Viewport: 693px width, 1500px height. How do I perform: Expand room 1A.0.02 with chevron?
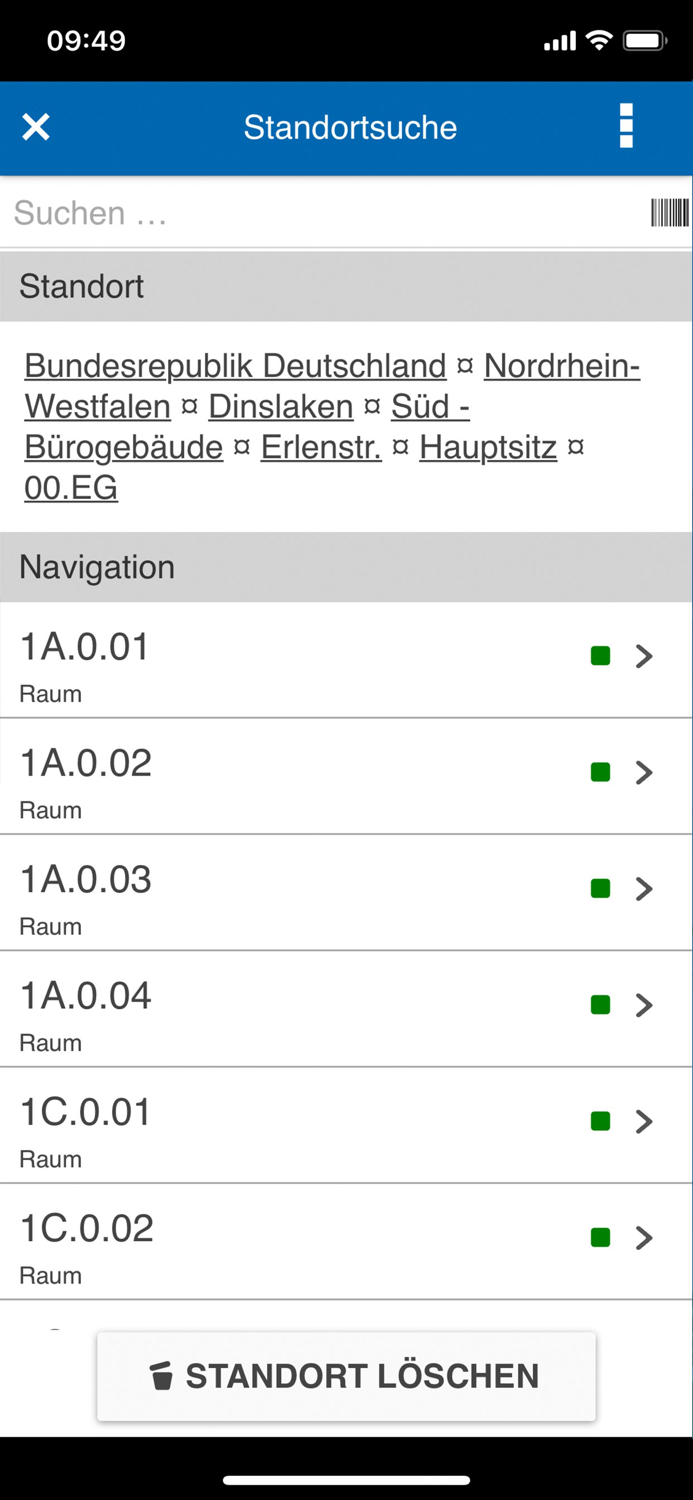[x=645, y=772]
